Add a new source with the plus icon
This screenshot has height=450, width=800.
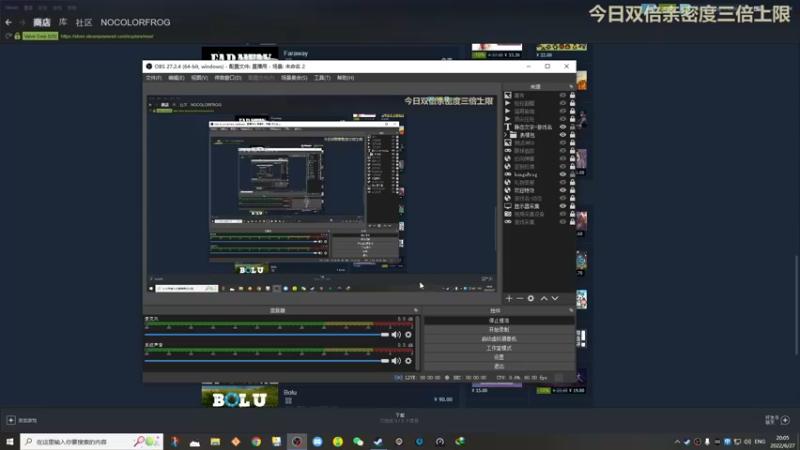coord(509,298)
